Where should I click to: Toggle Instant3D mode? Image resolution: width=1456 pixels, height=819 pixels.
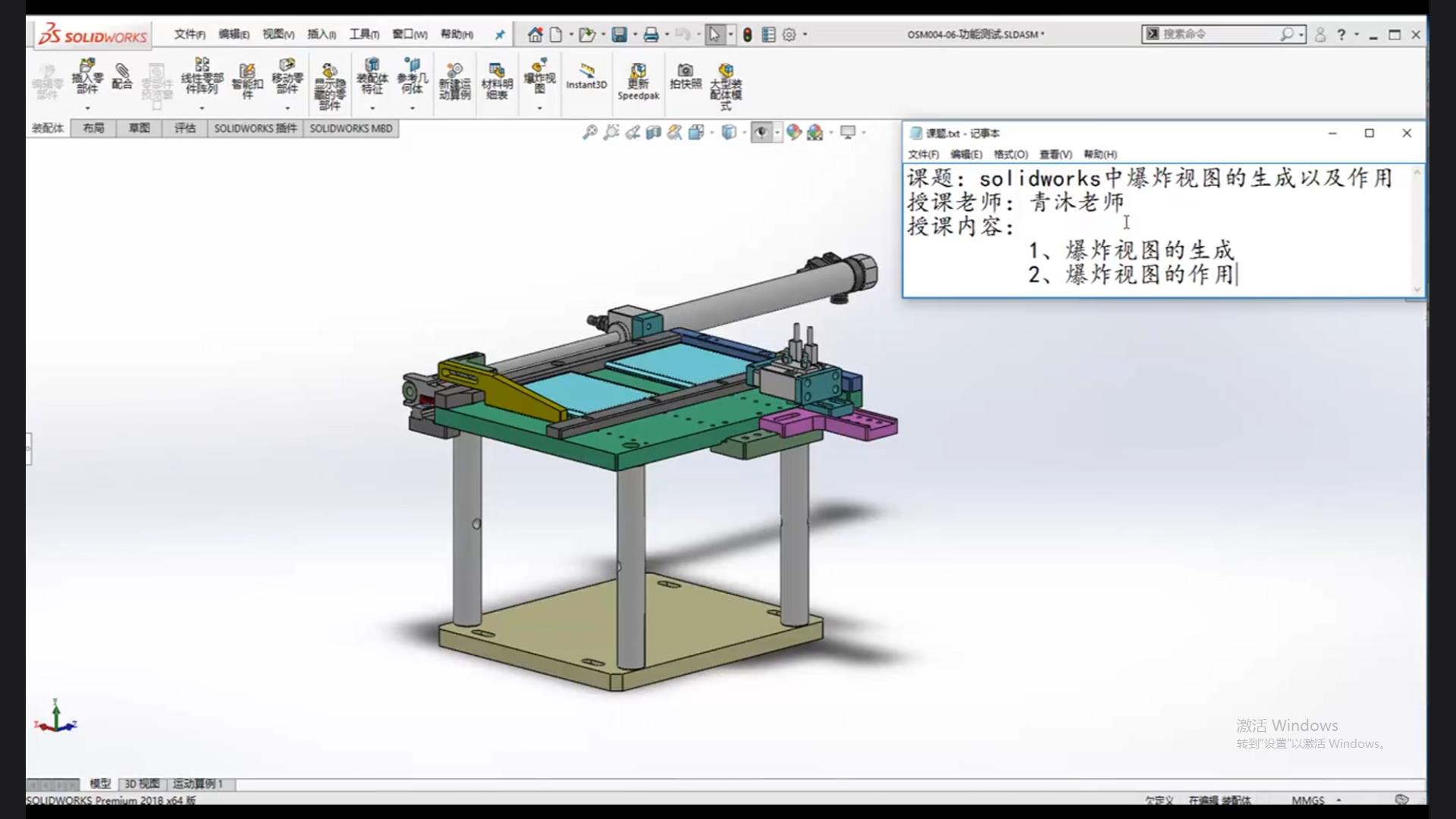586,77
